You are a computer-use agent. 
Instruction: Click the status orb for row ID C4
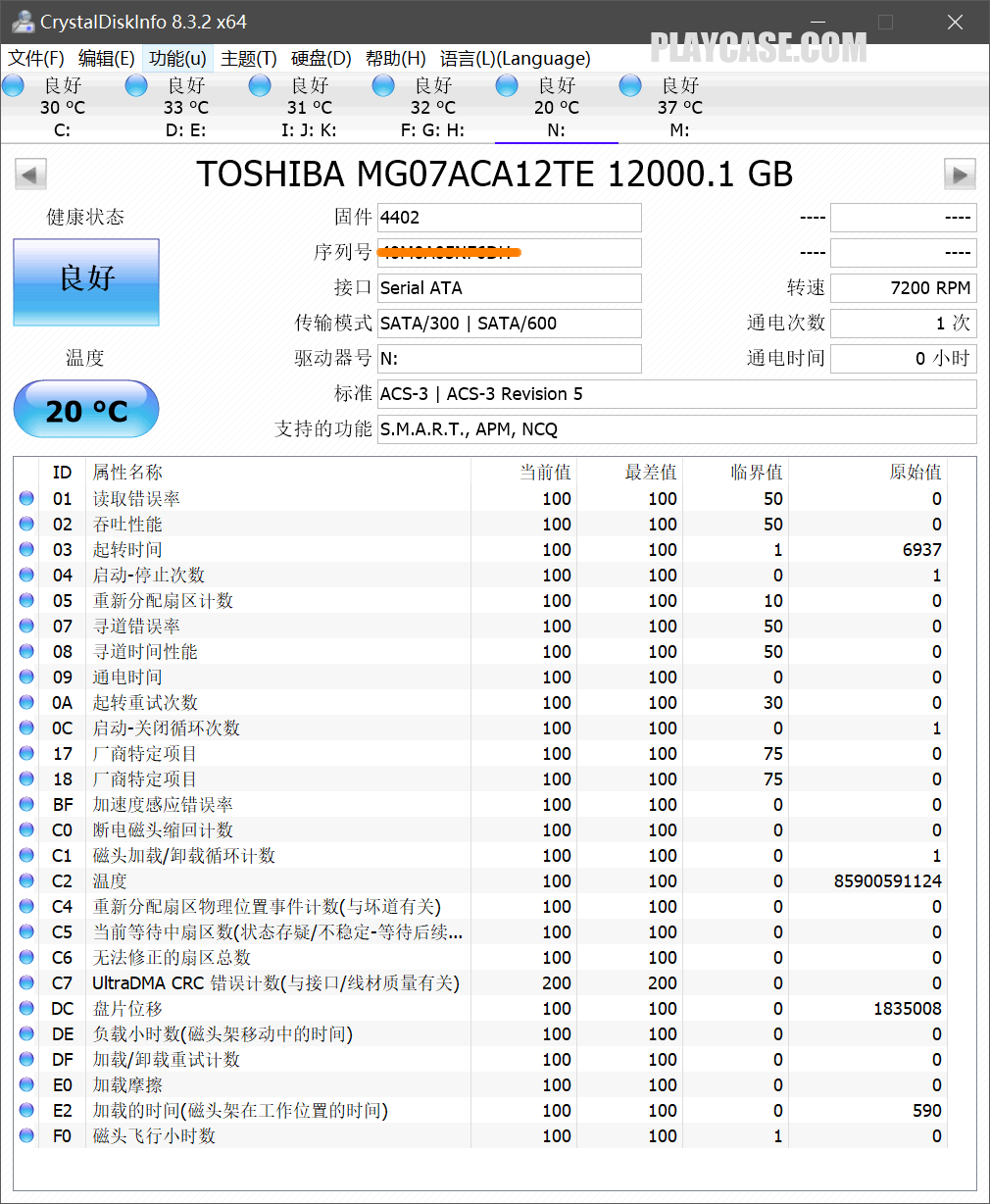point(26,907)
